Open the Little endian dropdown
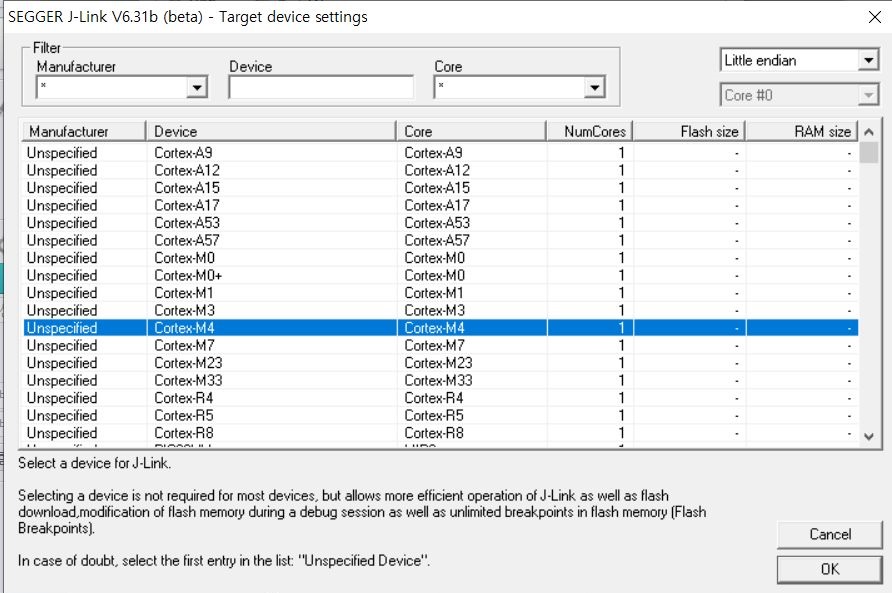Screen dimensions: 892x593 pos(868,60)
